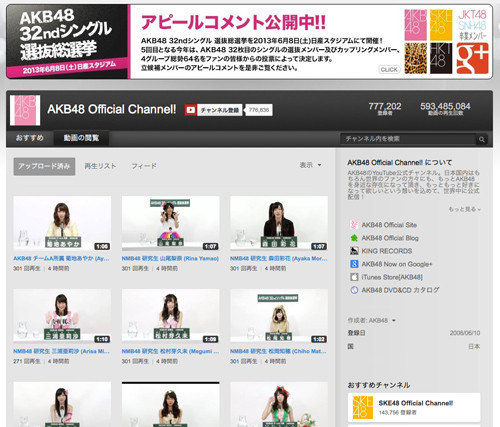Click the 777,202 subscribers count
The image size is (500, 427).
[x=385, y=107]
